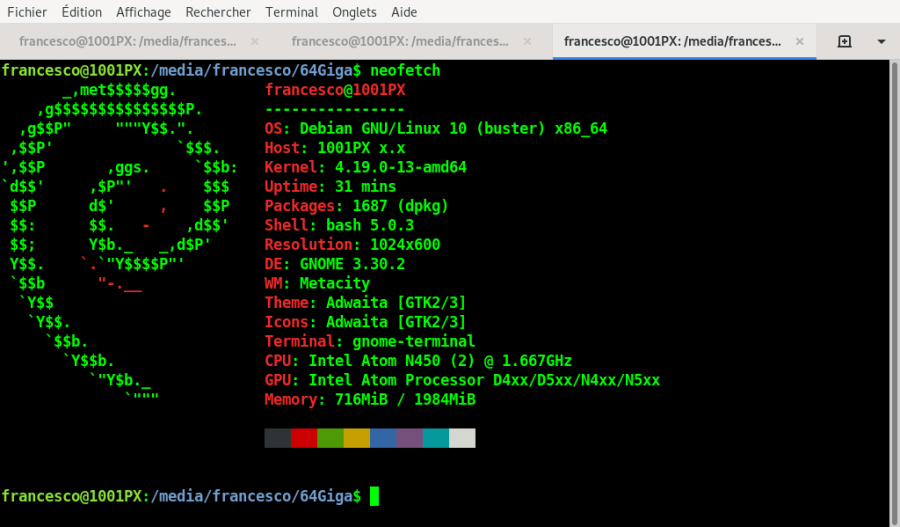Click the red color block in neofetch palette
Viewport: 900px width, 527px height.
click(304, 438)
